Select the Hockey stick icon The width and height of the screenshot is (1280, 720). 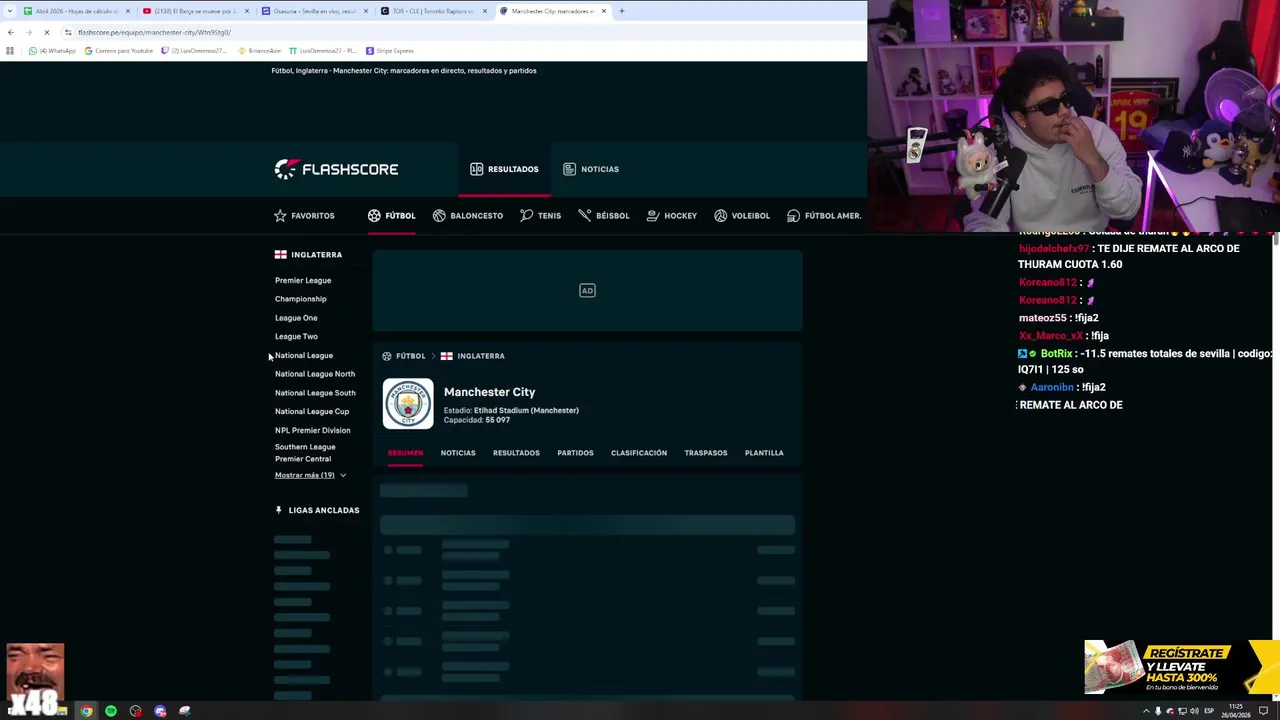coord(653,215)
